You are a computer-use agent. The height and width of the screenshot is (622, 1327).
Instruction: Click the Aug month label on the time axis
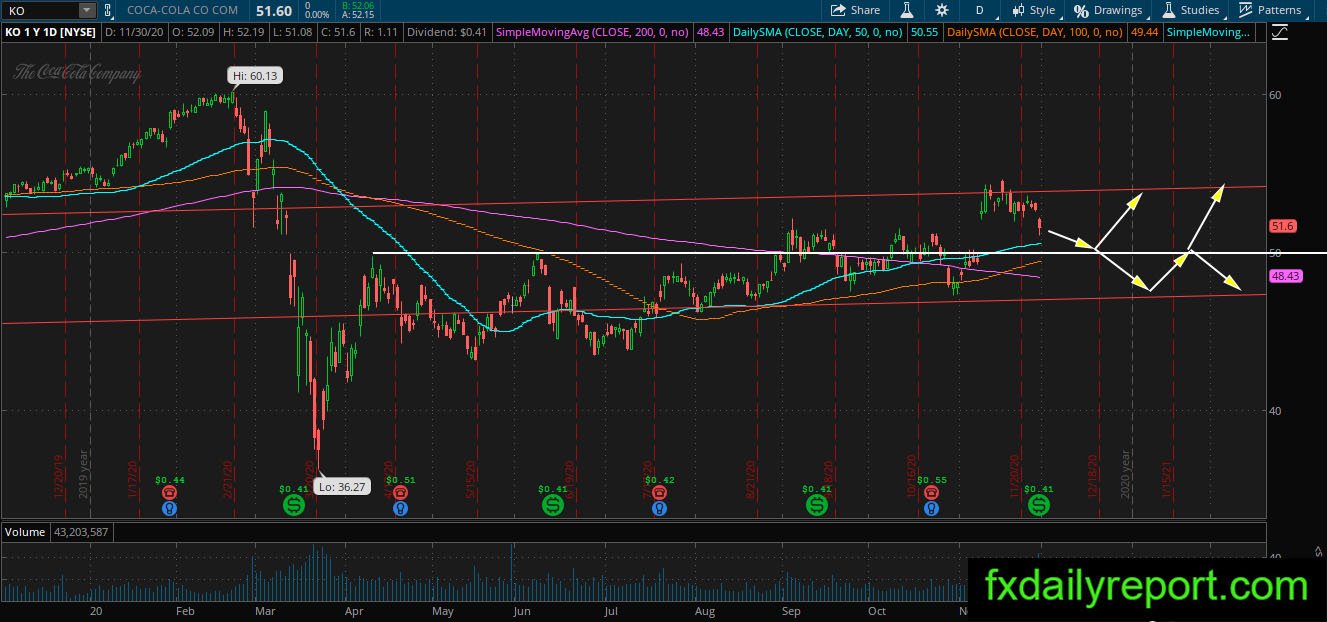tap(705, 611)
